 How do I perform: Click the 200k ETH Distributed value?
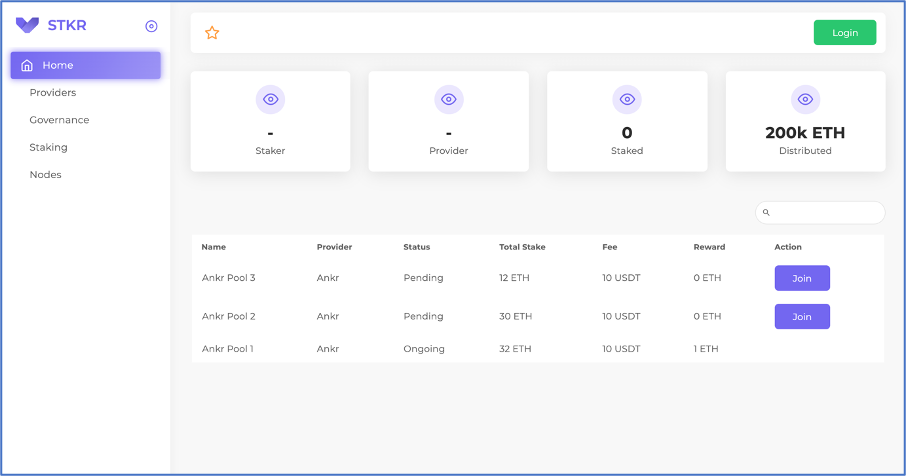click(805, 133)
